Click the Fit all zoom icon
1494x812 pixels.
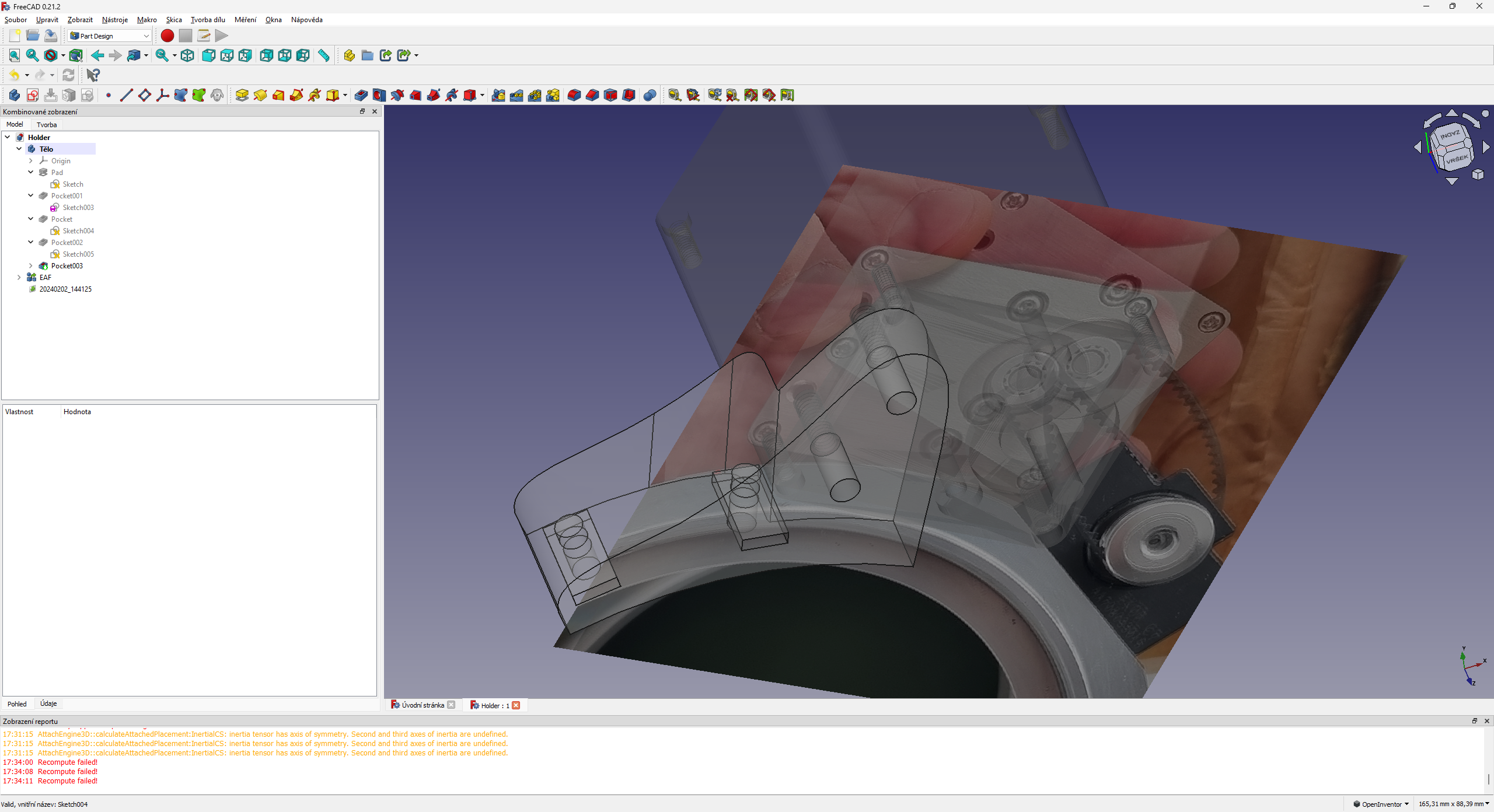[14, 55]
